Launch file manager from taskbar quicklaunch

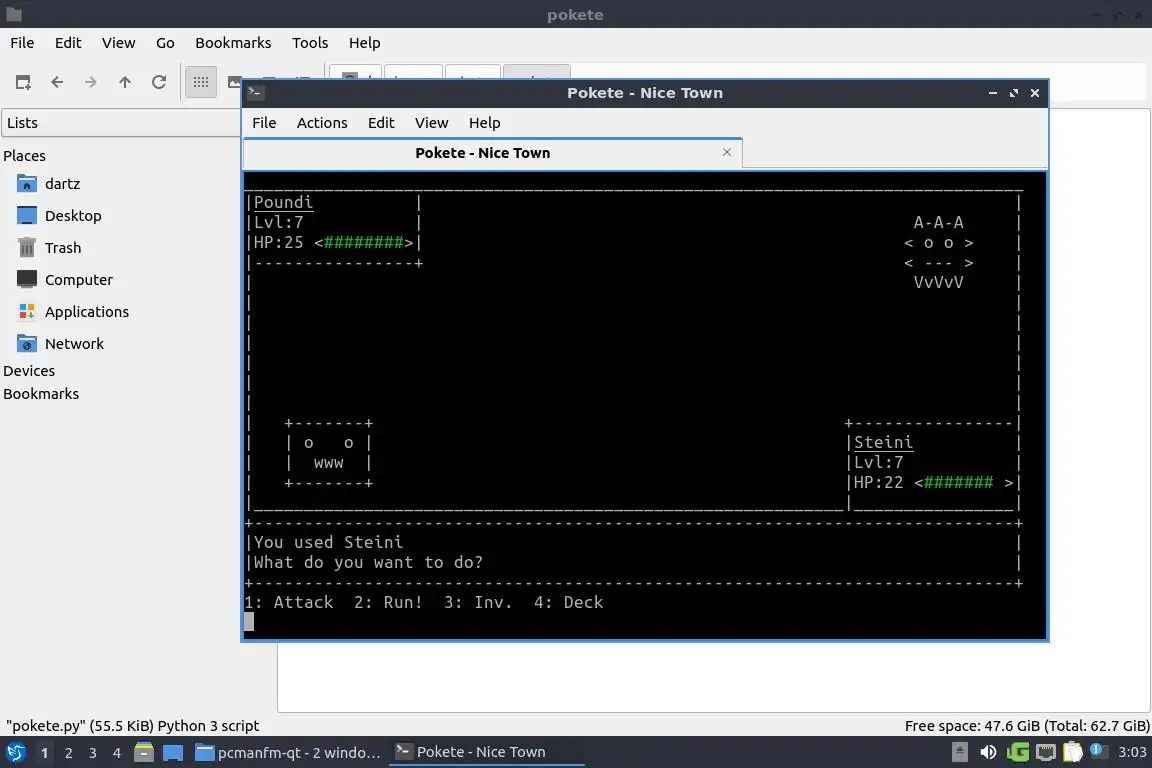pyautogui.click(x=144, y=752)
